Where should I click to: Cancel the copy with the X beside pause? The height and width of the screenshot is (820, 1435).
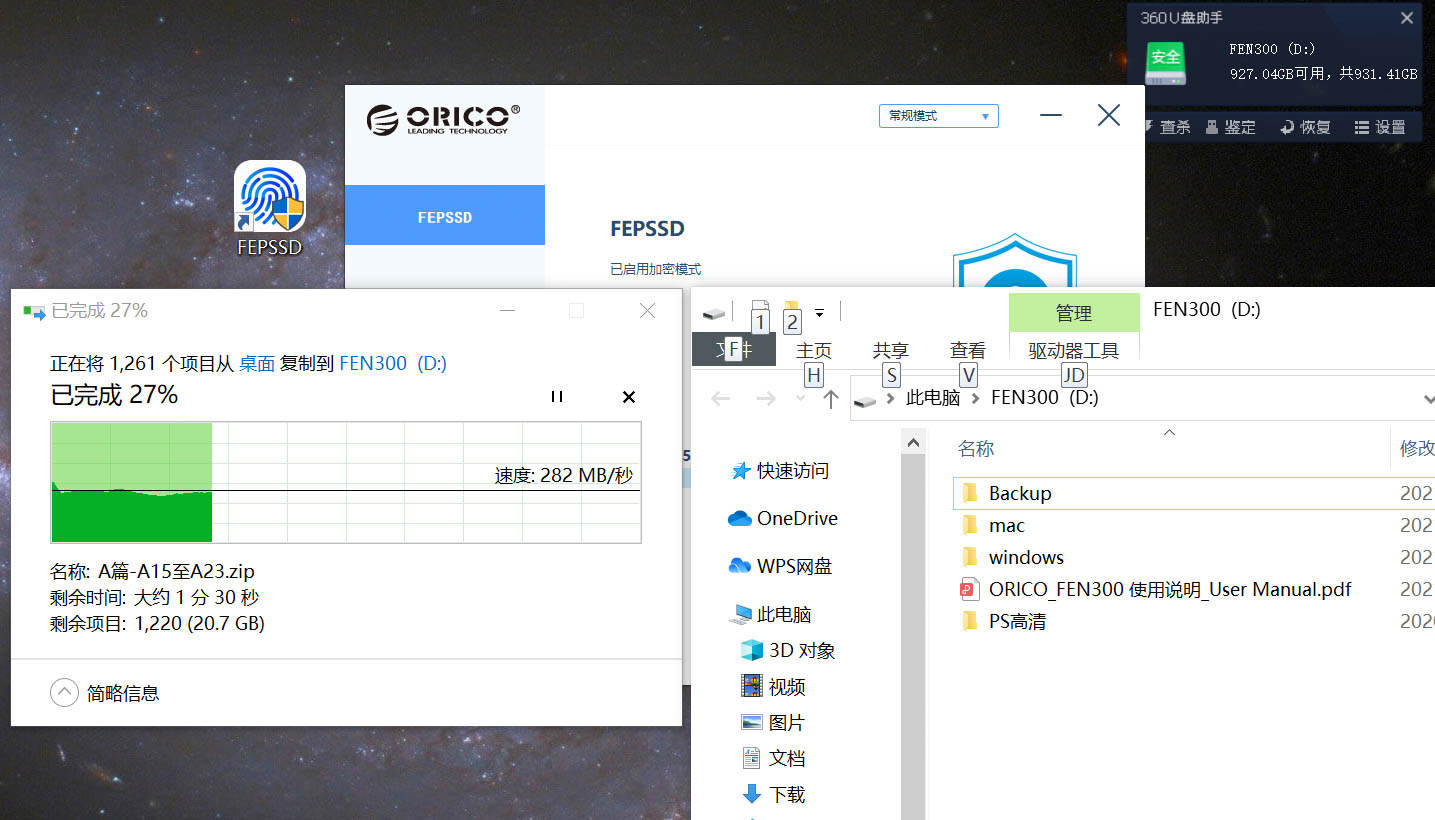[629, 397]
